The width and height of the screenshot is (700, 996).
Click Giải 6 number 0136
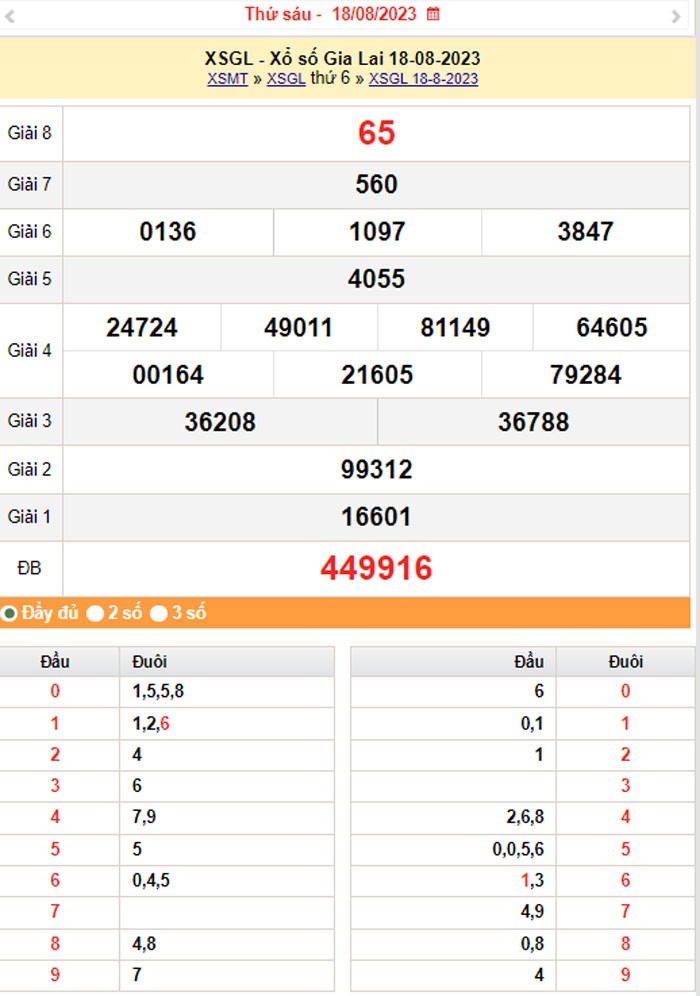pyautogui.click(x=168, y=232)
